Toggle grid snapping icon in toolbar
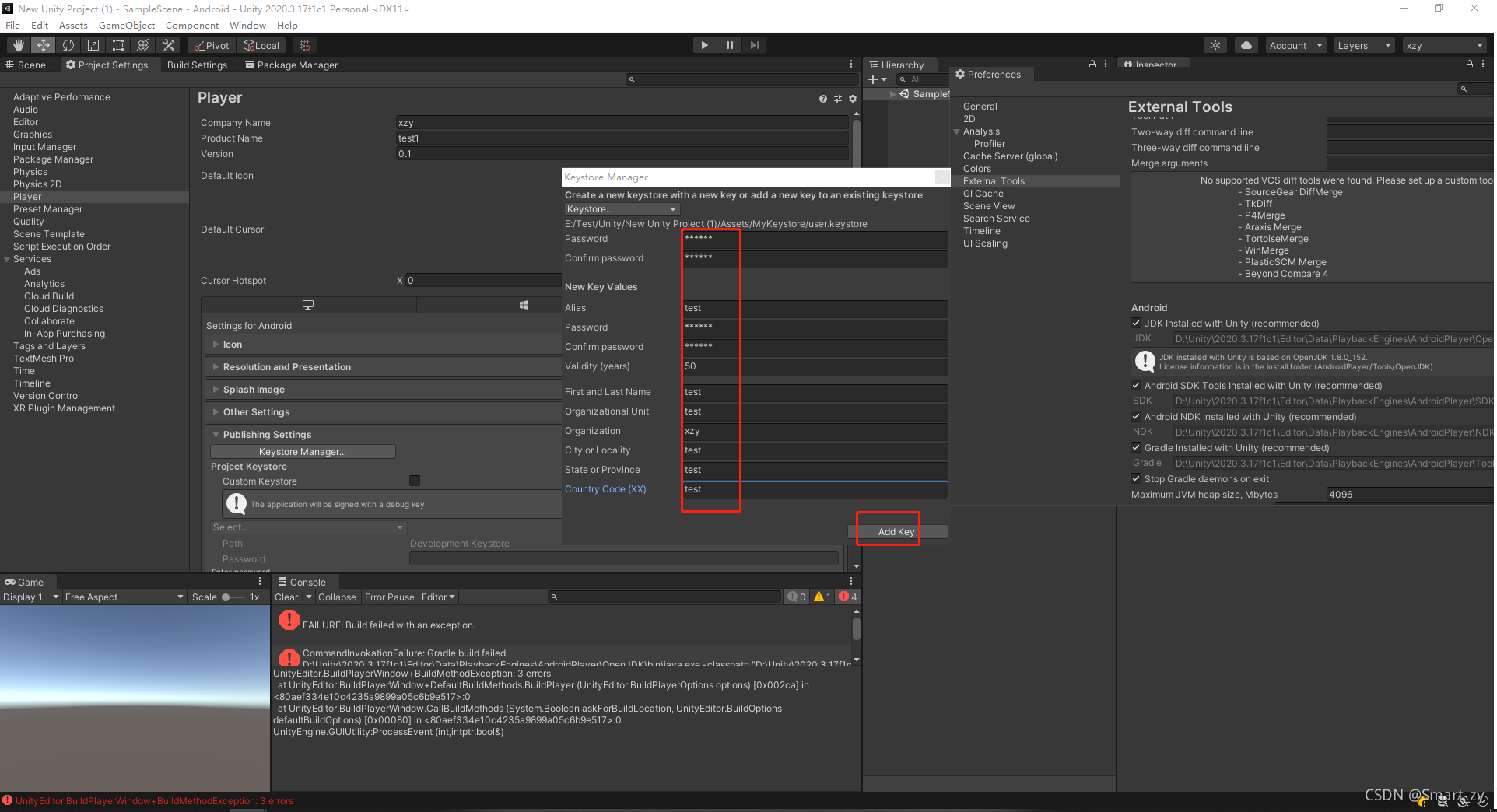Viewport: 1497px width, 812px height. click(305, 45)
